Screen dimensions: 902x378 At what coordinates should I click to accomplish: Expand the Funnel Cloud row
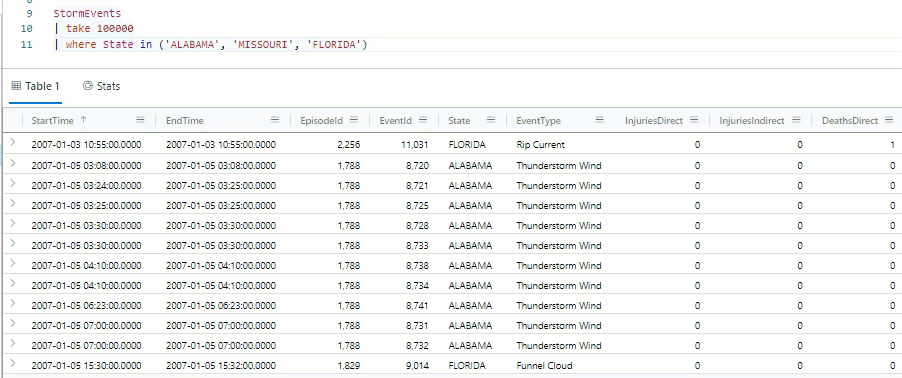tap(13, 365)
